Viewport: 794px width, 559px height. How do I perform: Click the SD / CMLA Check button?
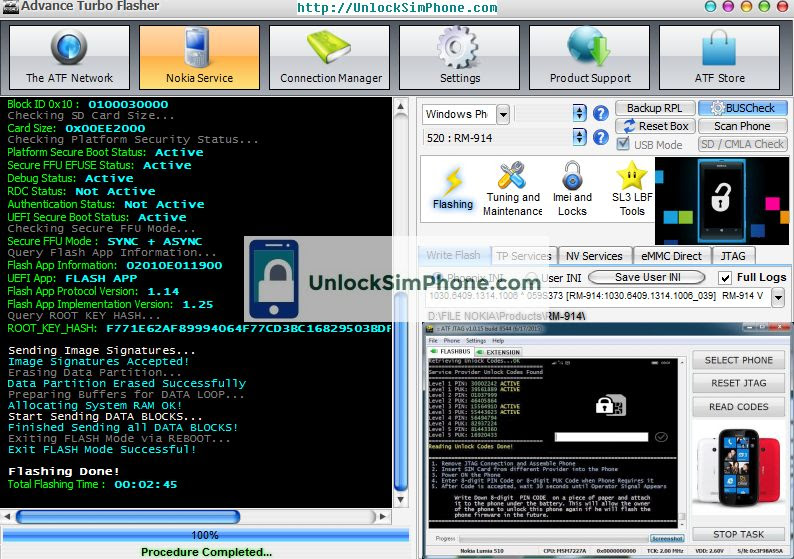coord(742,144)
